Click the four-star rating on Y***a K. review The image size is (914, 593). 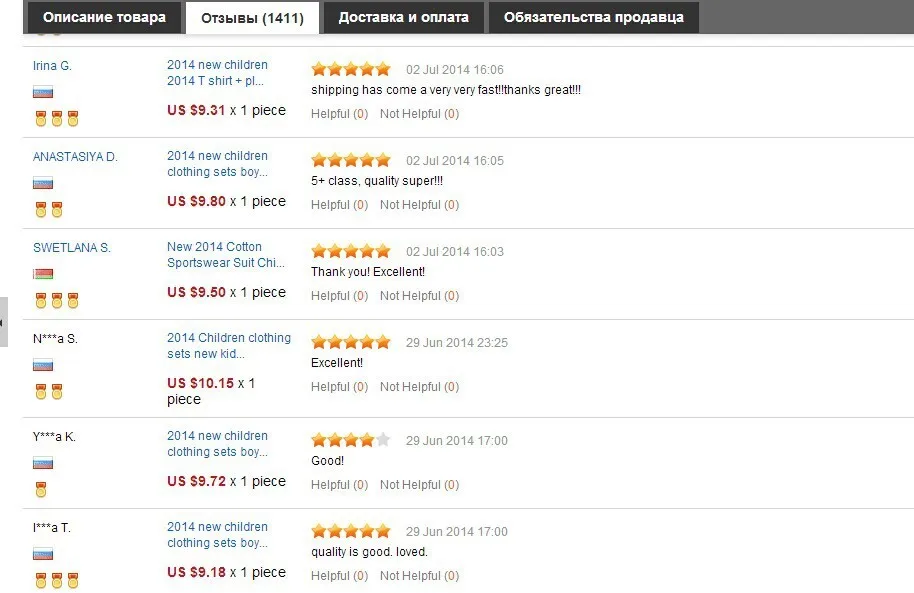click(x=350, y=440)
